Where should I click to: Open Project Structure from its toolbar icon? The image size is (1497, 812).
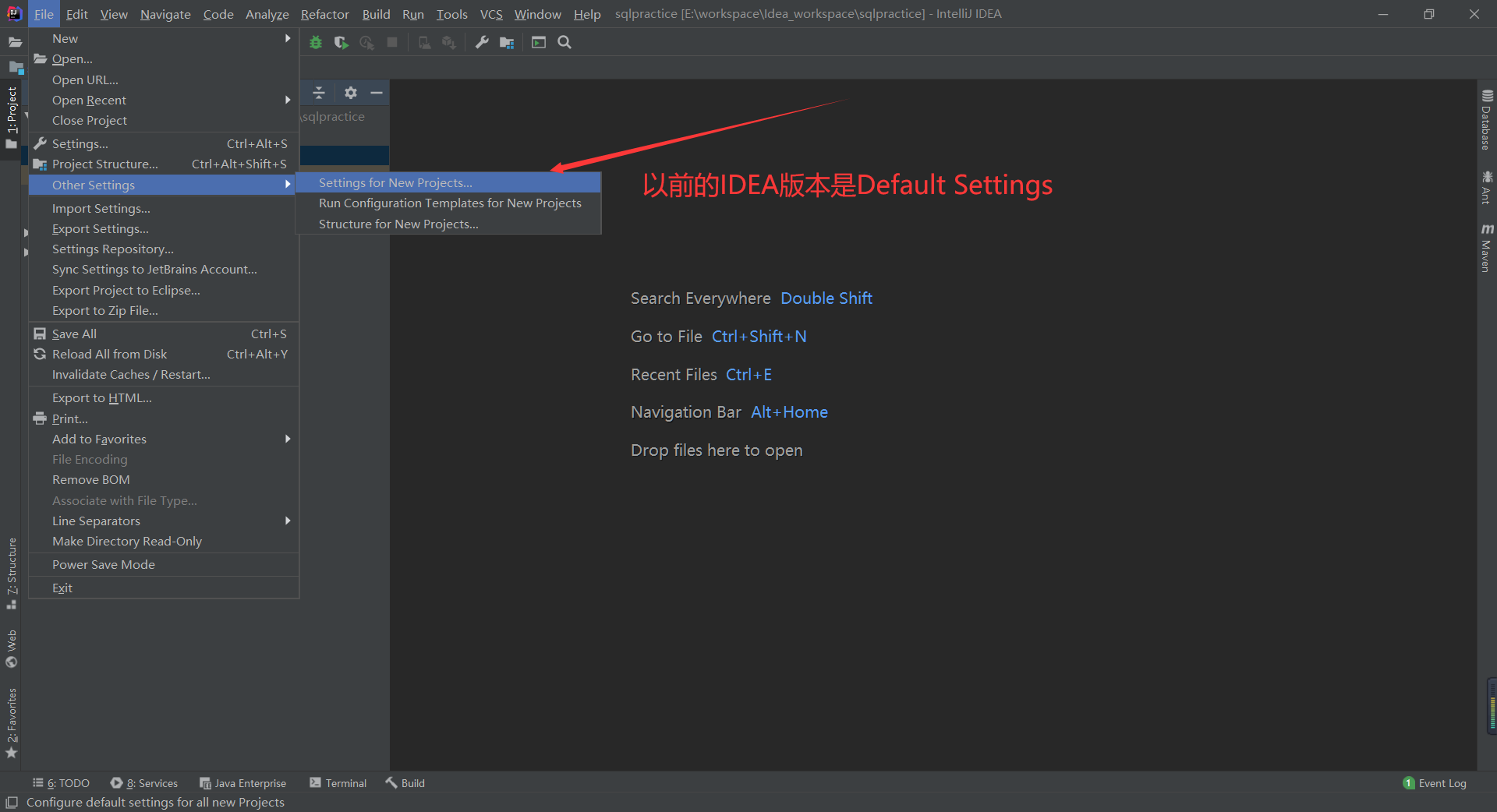coord(507,43)
